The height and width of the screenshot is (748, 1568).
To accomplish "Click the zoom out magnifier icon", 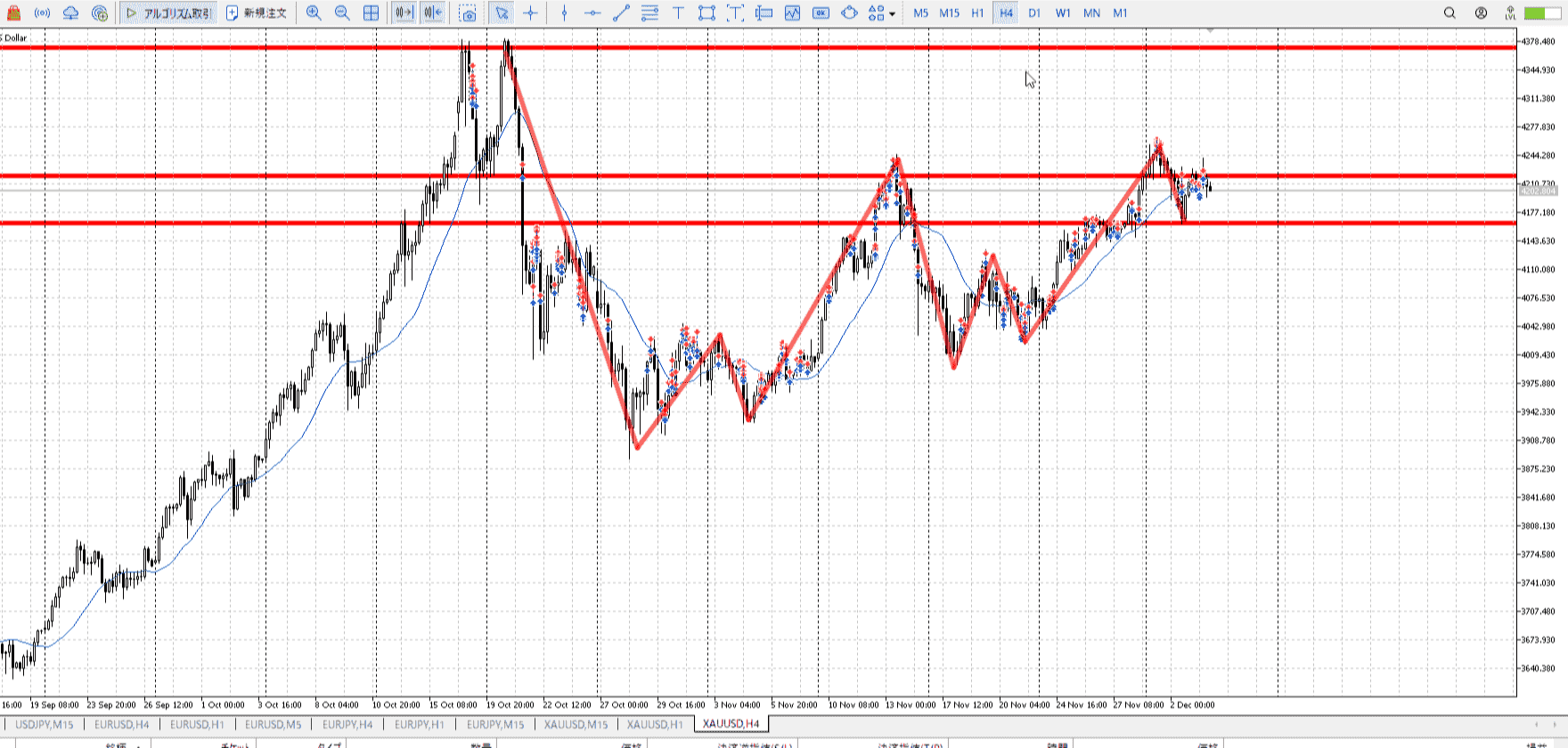I will [342, 13].
